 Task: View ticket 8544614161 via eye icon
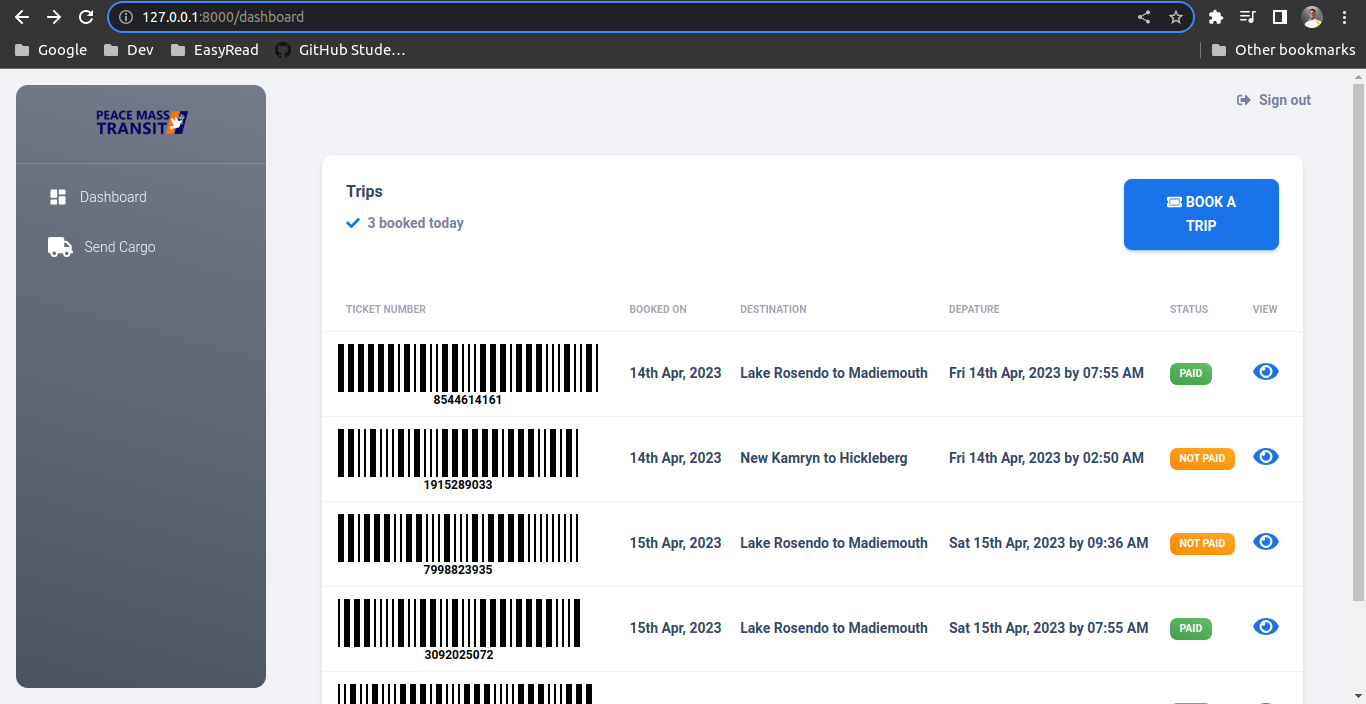1266,372
